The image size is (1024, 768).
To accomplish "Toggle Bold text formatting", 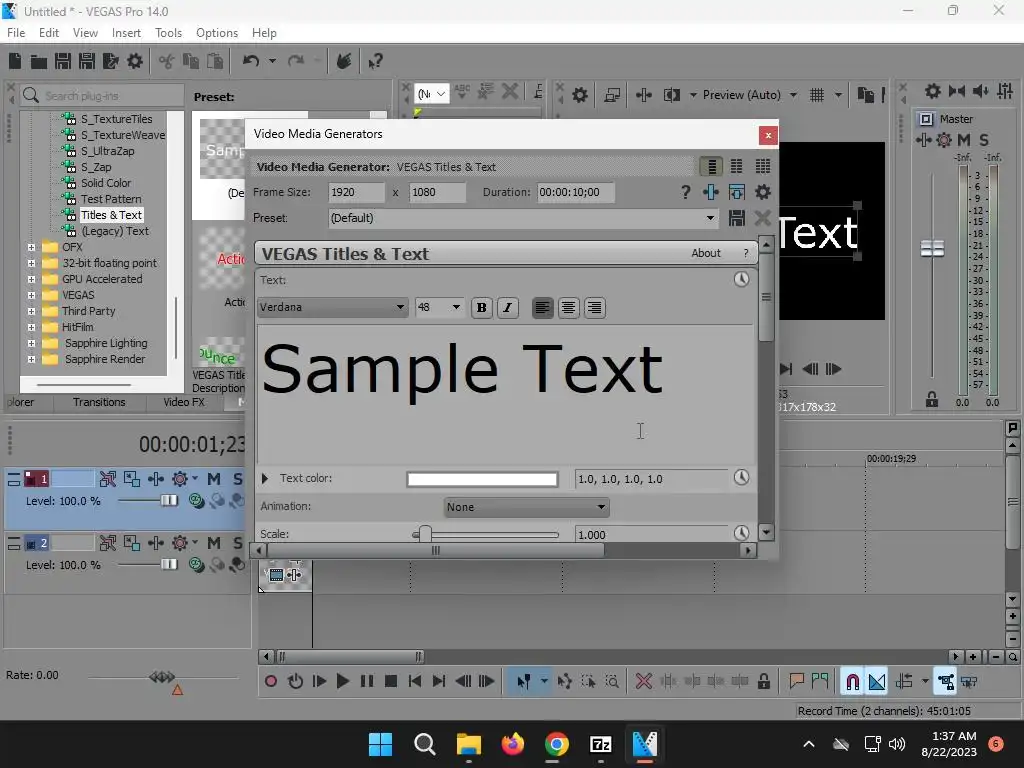I will [481, 308].
